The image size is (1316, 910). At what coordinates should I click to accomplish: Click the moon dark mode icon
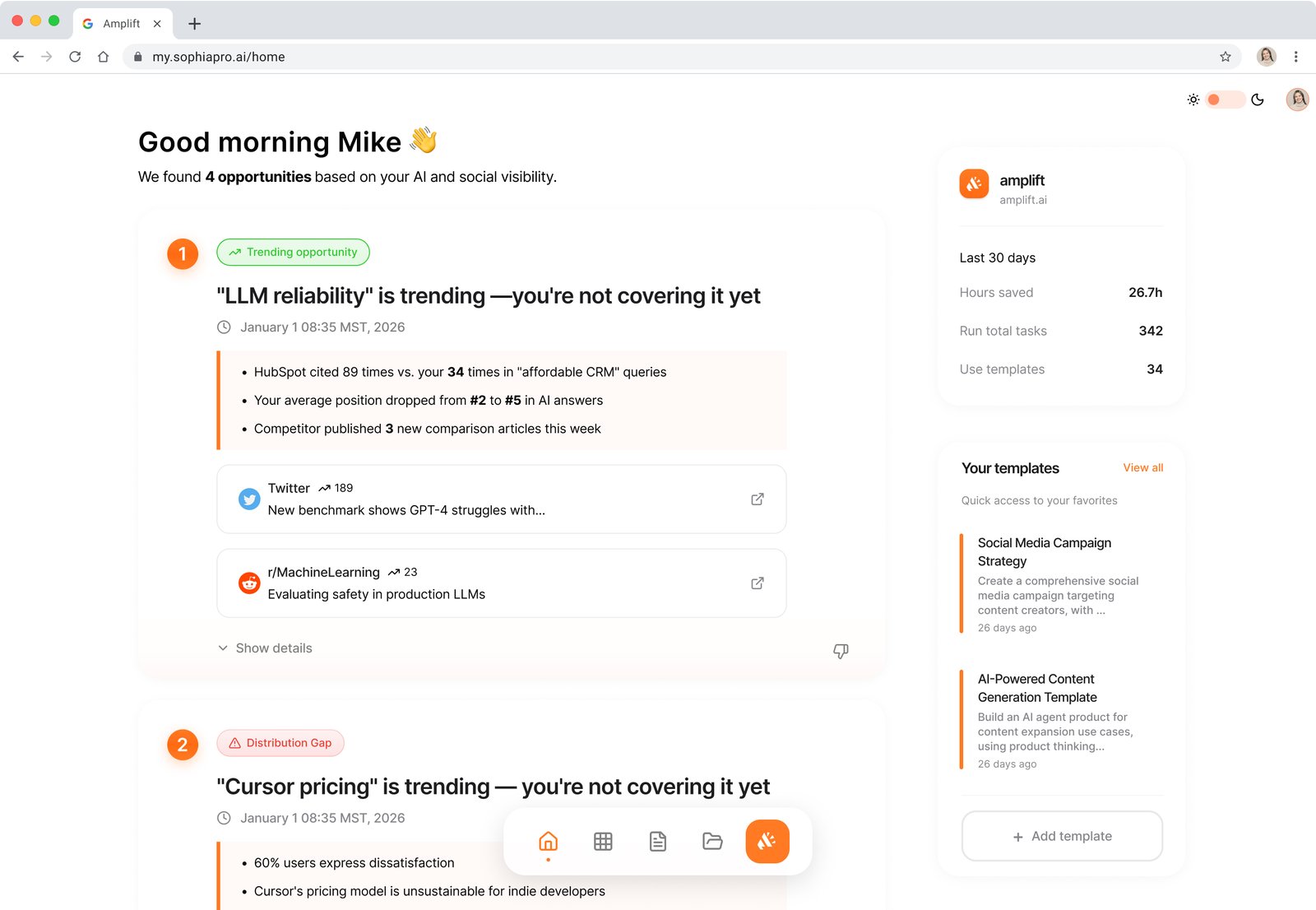click(1258, 100)
